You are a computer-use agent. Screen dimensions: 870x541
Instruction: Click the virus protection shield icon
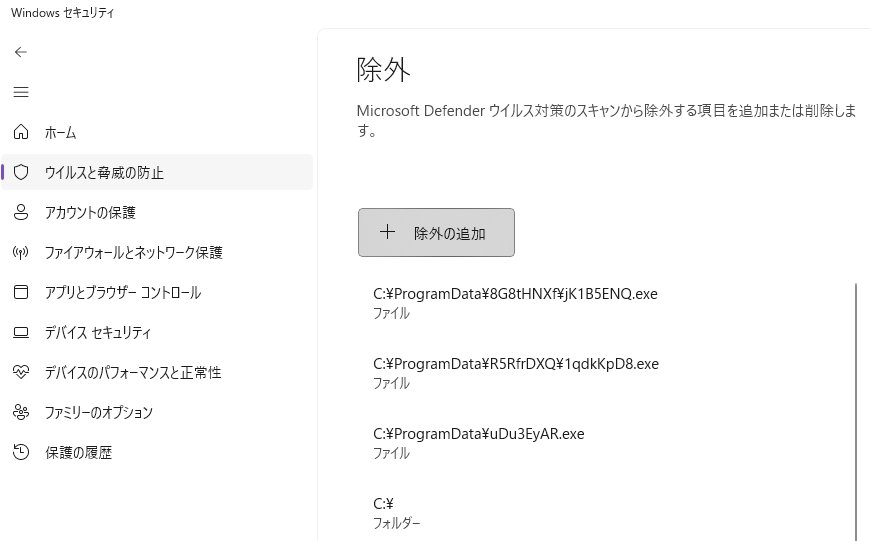point(21,172)
